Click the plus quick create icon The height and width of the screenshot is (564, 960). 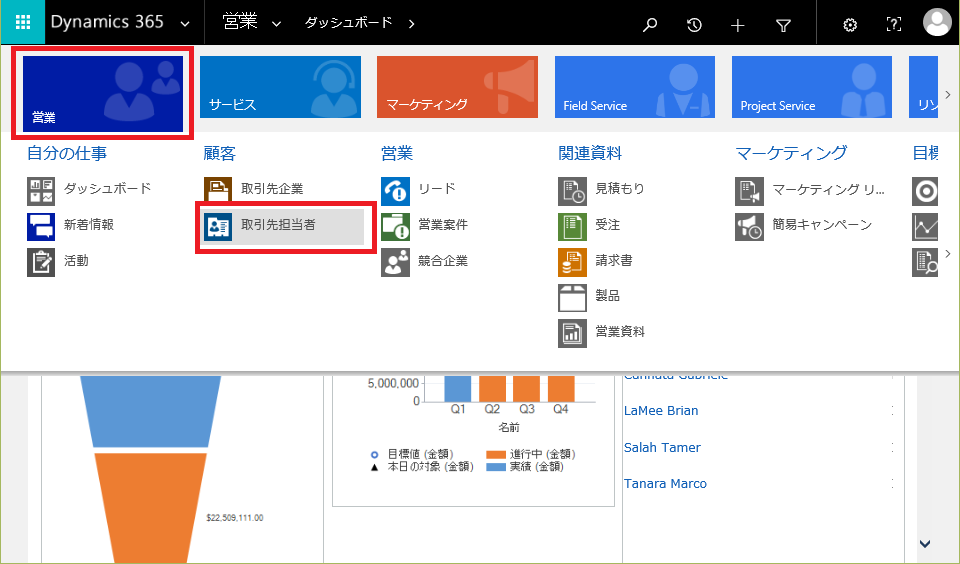pos(738,25)
